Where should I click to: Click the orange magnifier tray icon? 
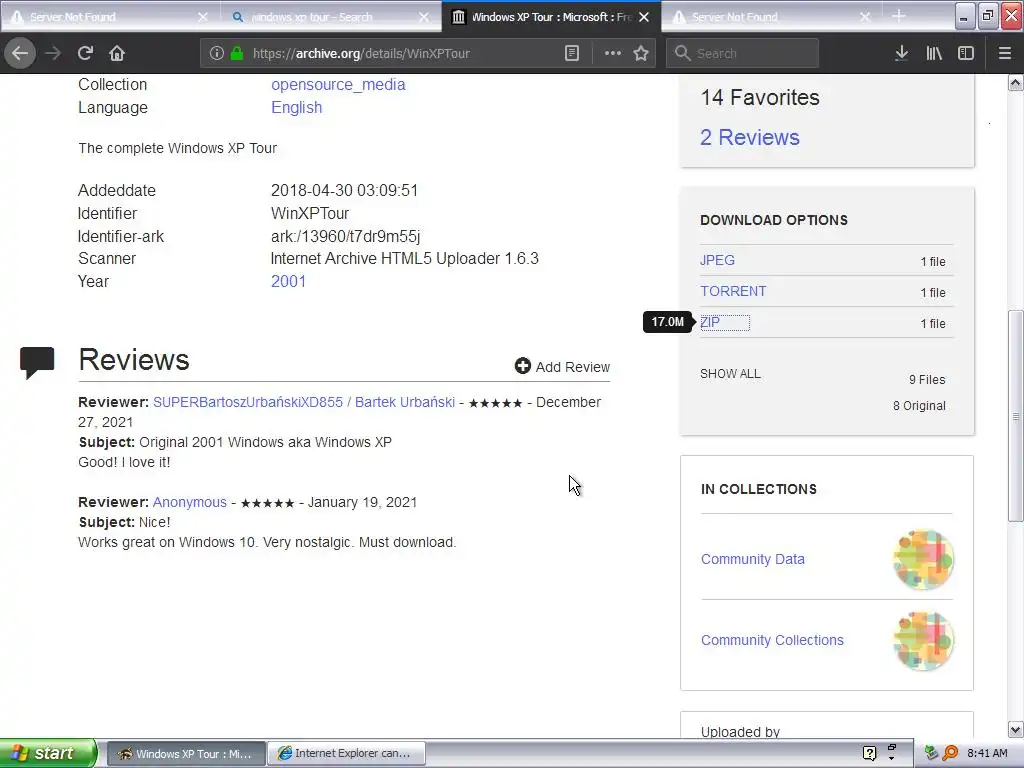tap(950, 753)
